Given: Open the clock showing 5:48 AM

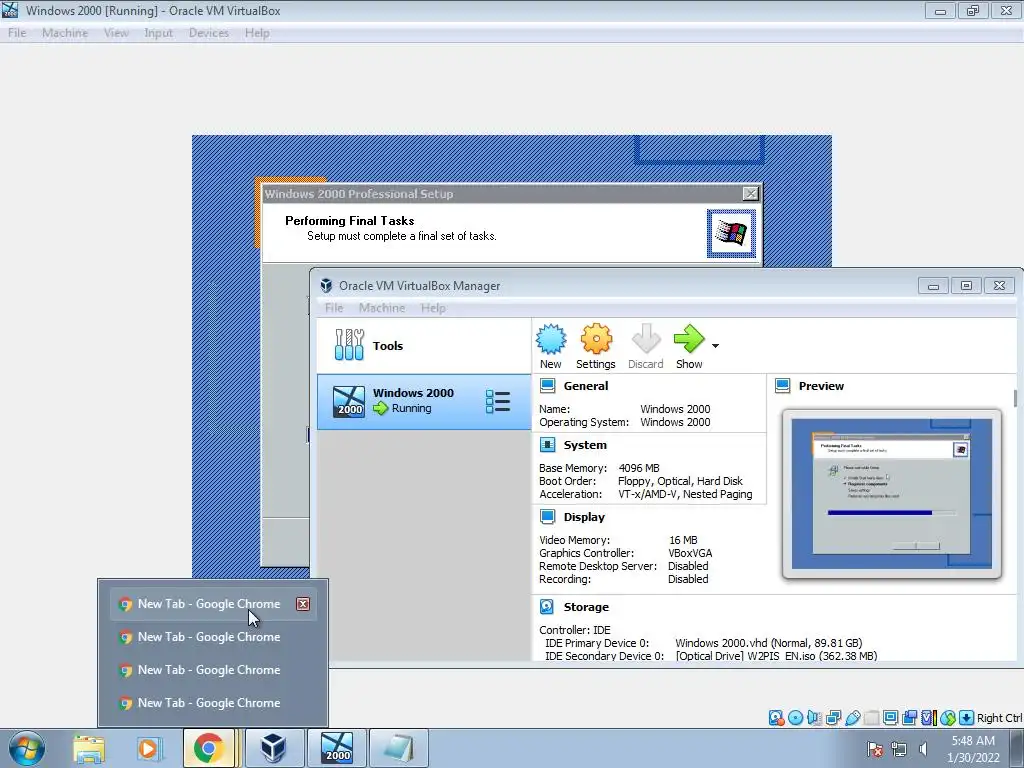Looking at the screenshot, I should coord(973,748).
